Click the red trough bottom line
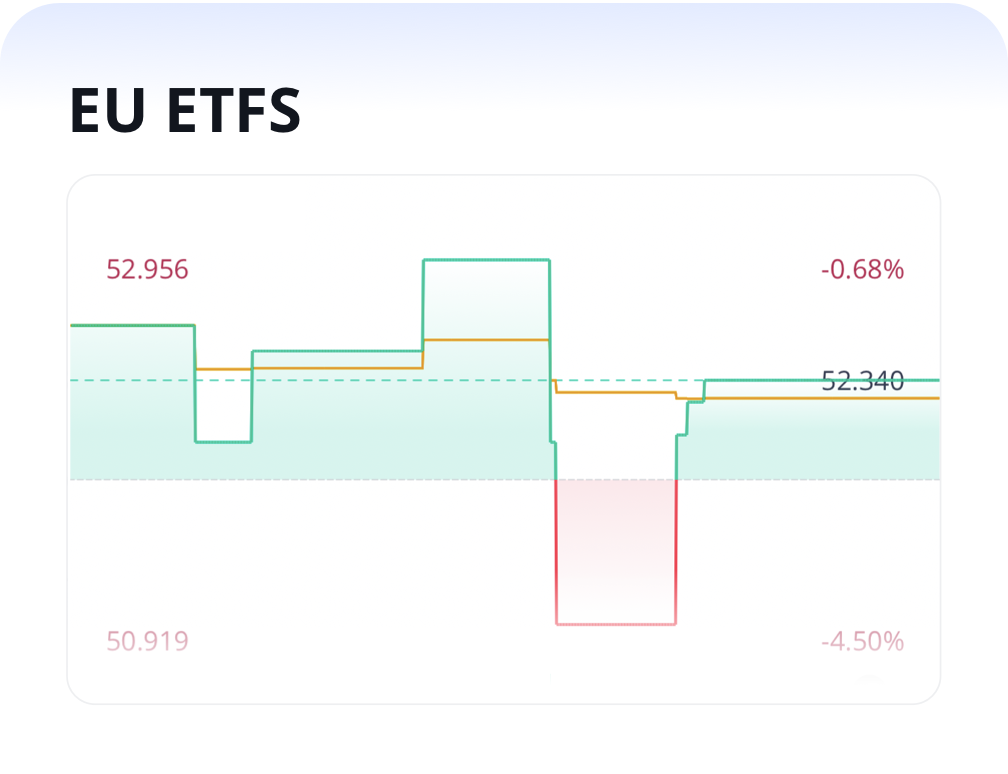This screenshot has width=1008, height=774. (616, 624)
